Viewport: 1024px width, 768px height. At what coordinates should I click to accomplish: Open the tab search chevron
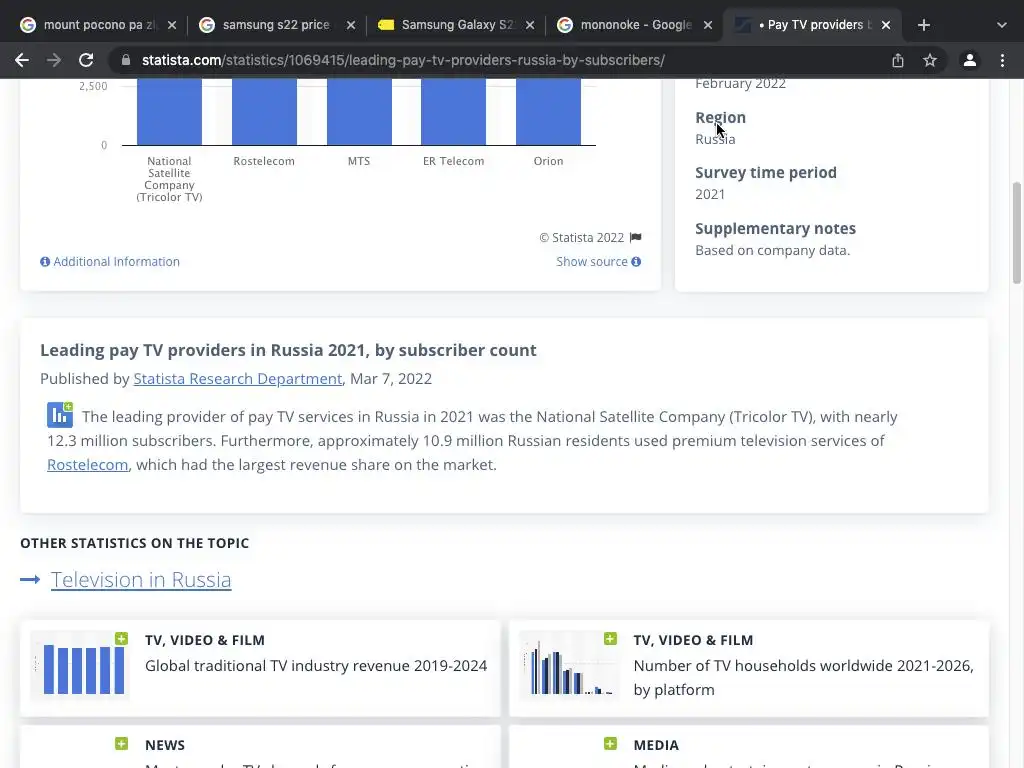coord(1002,25)
